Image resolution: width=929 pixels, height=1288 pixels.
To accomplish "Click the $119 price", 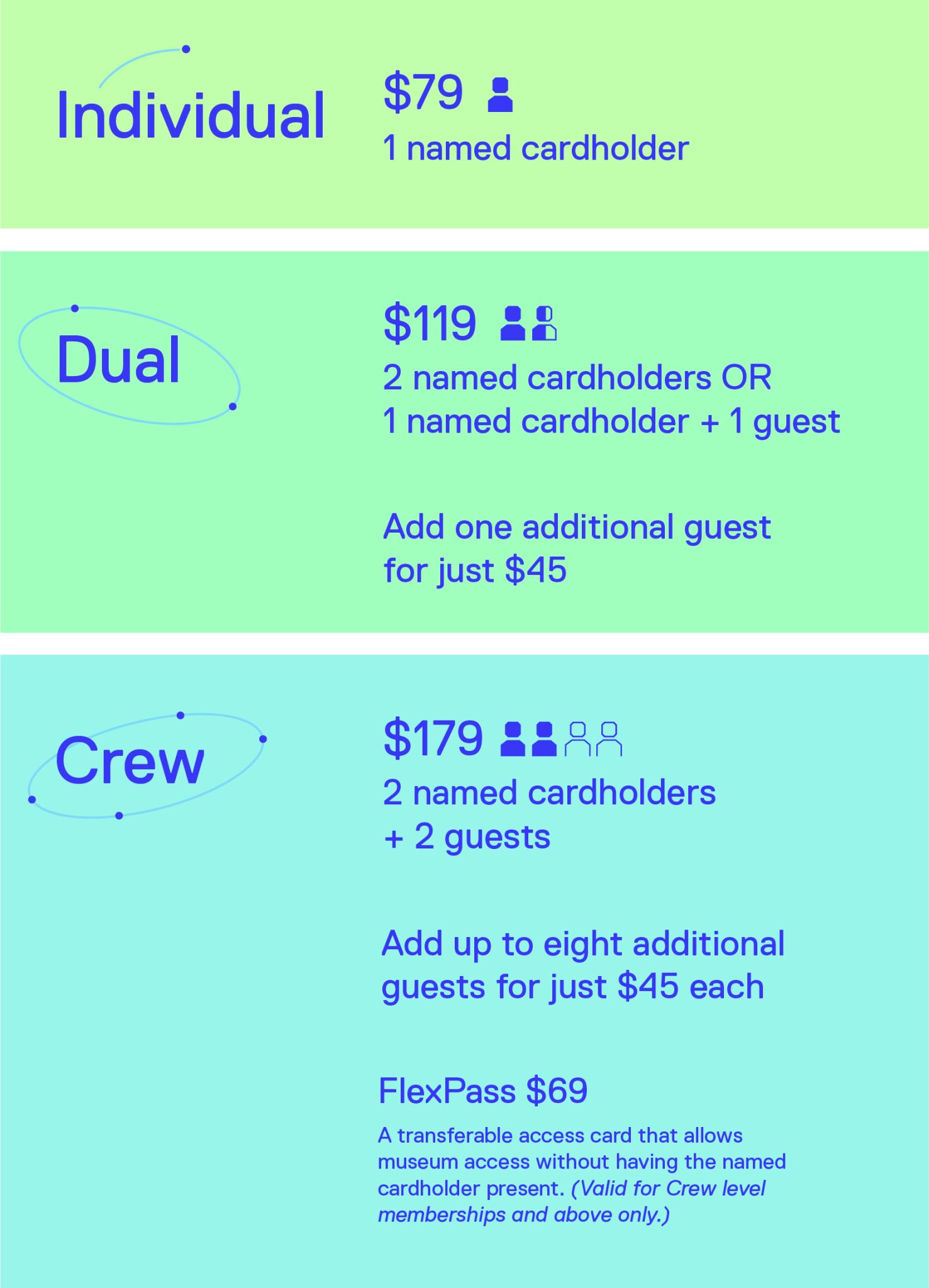I will [430, 324].
